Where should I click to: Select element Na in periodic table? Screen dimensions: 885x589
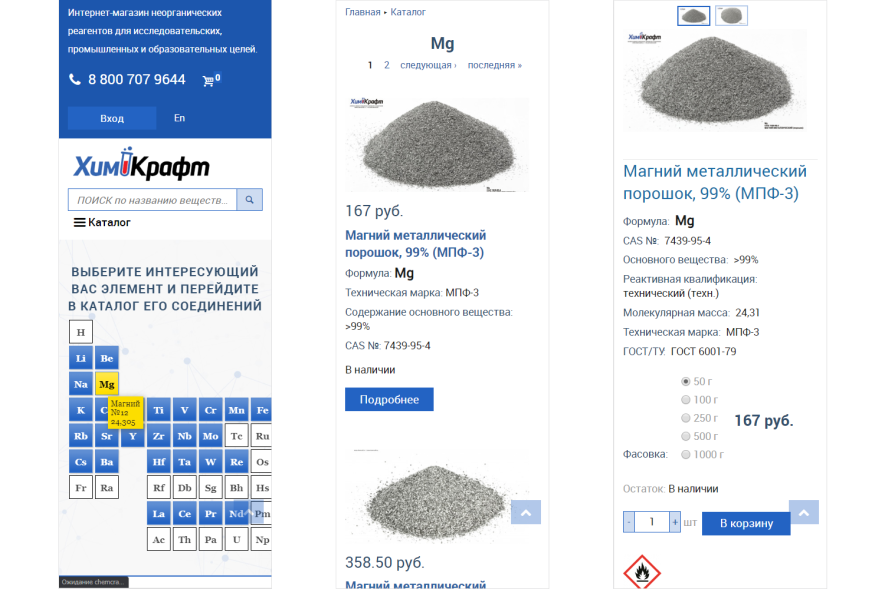pyautogui.click(x=81, y=384)
